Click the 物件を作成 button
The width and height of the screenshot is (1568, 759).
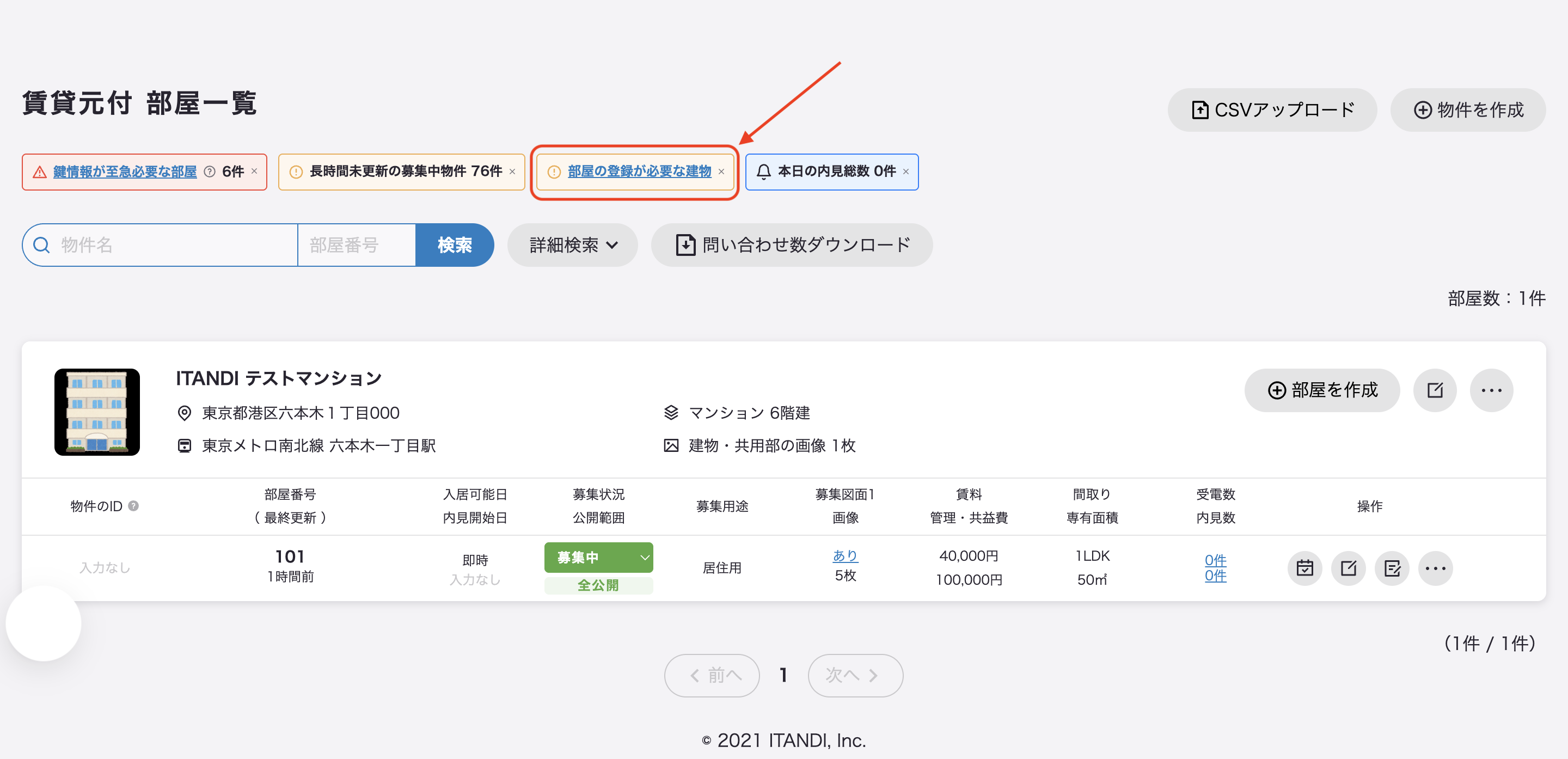[1468, 109]
